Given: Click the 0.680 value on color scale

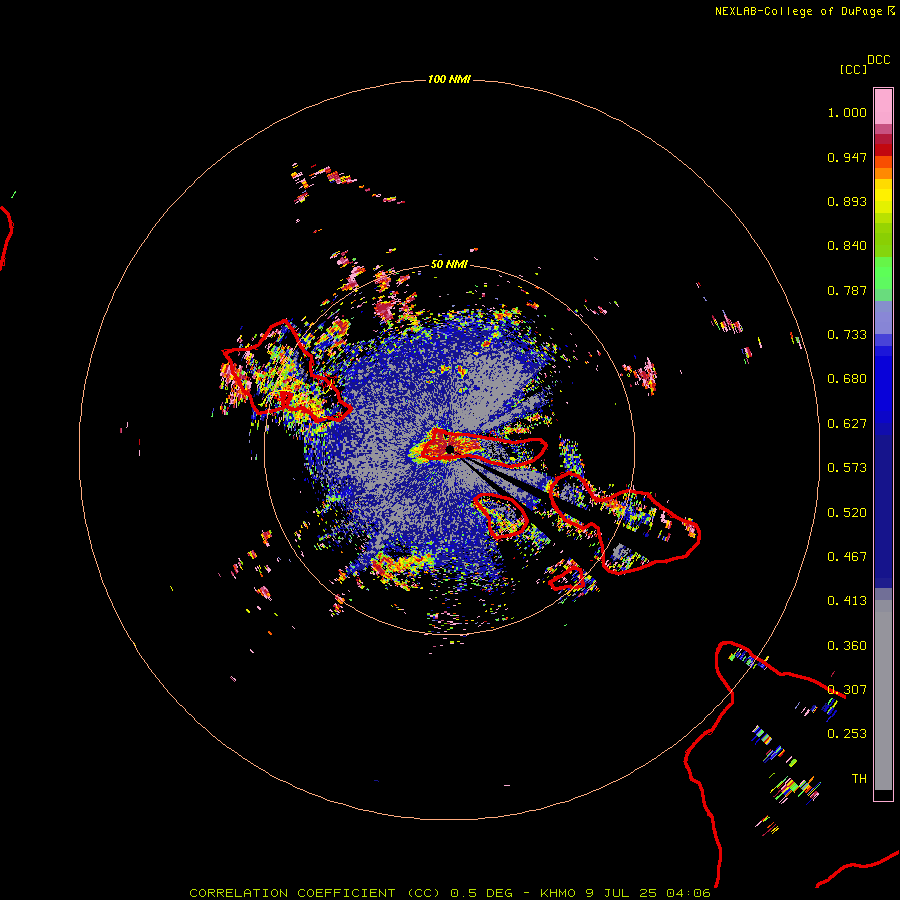Looking at the screenshot, I should pyautogui.click(x=847, y=379).
